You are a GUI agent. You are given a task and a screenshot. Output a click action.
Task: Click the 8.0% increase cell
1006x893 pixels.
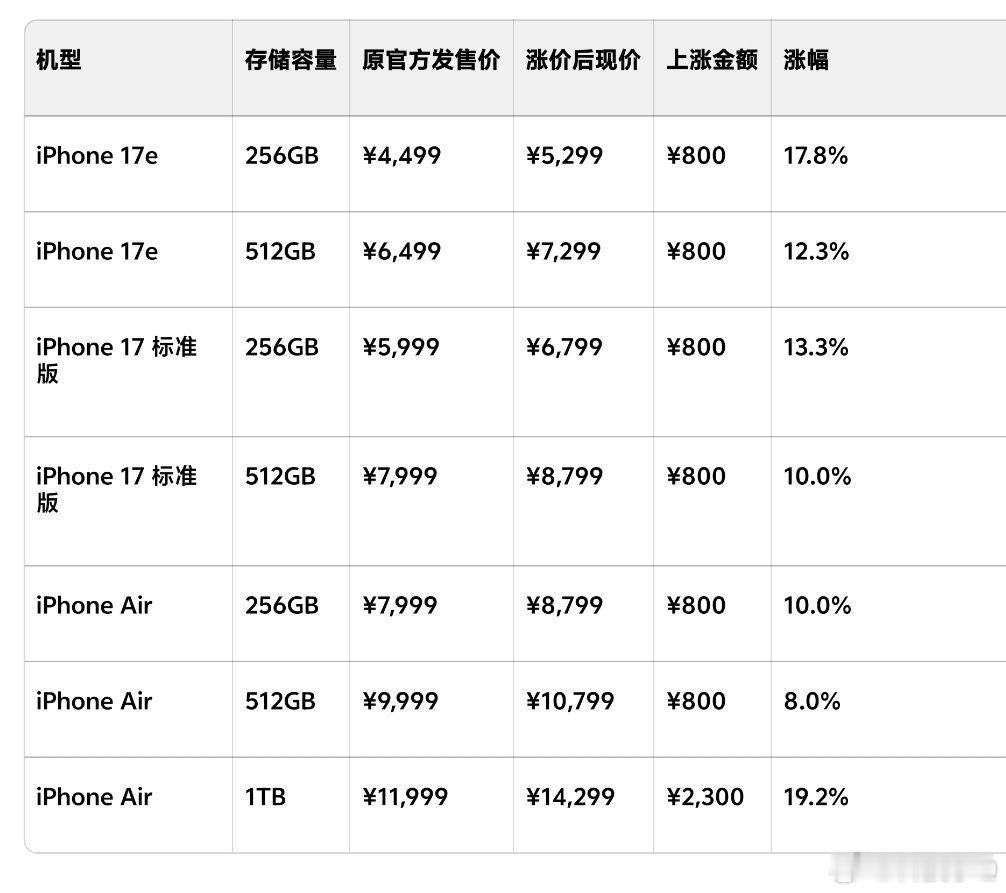click(812, 701)
